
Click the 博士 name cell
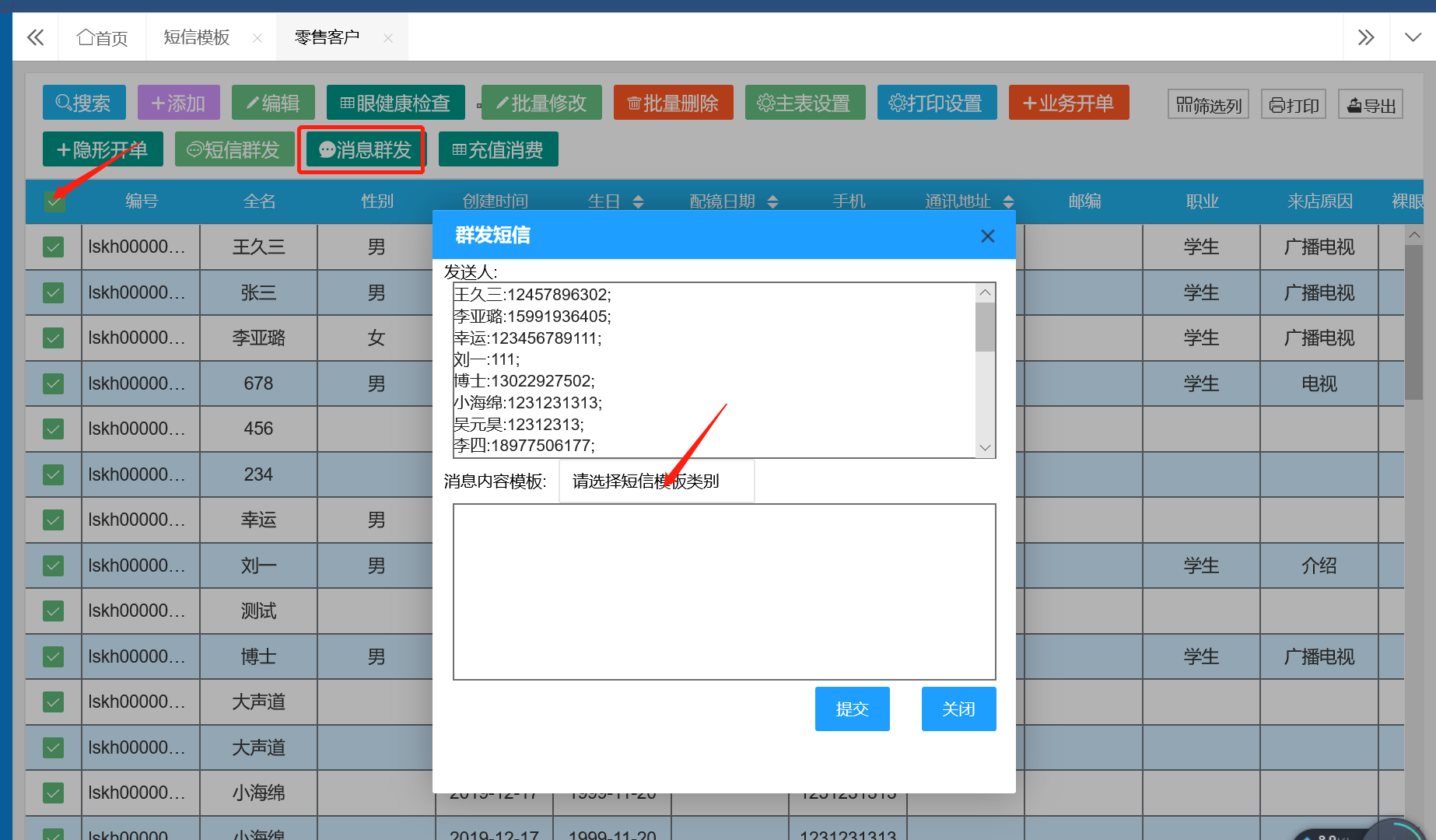click(259, 656)
